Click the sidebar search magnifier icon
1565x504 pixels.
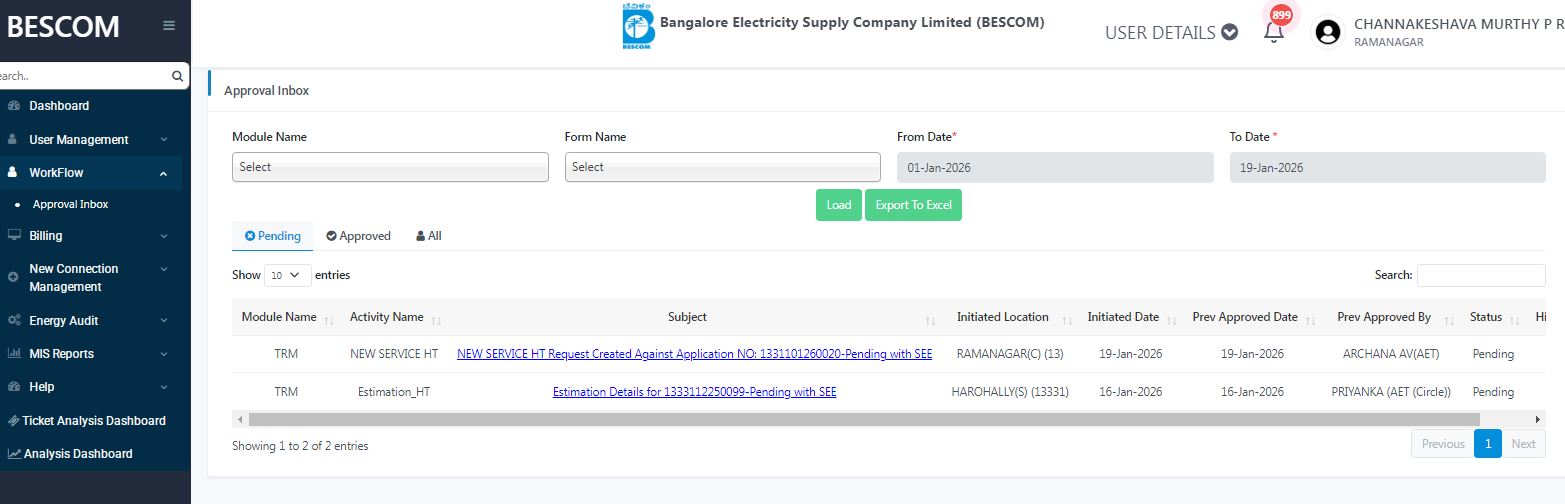coord(177,75)
